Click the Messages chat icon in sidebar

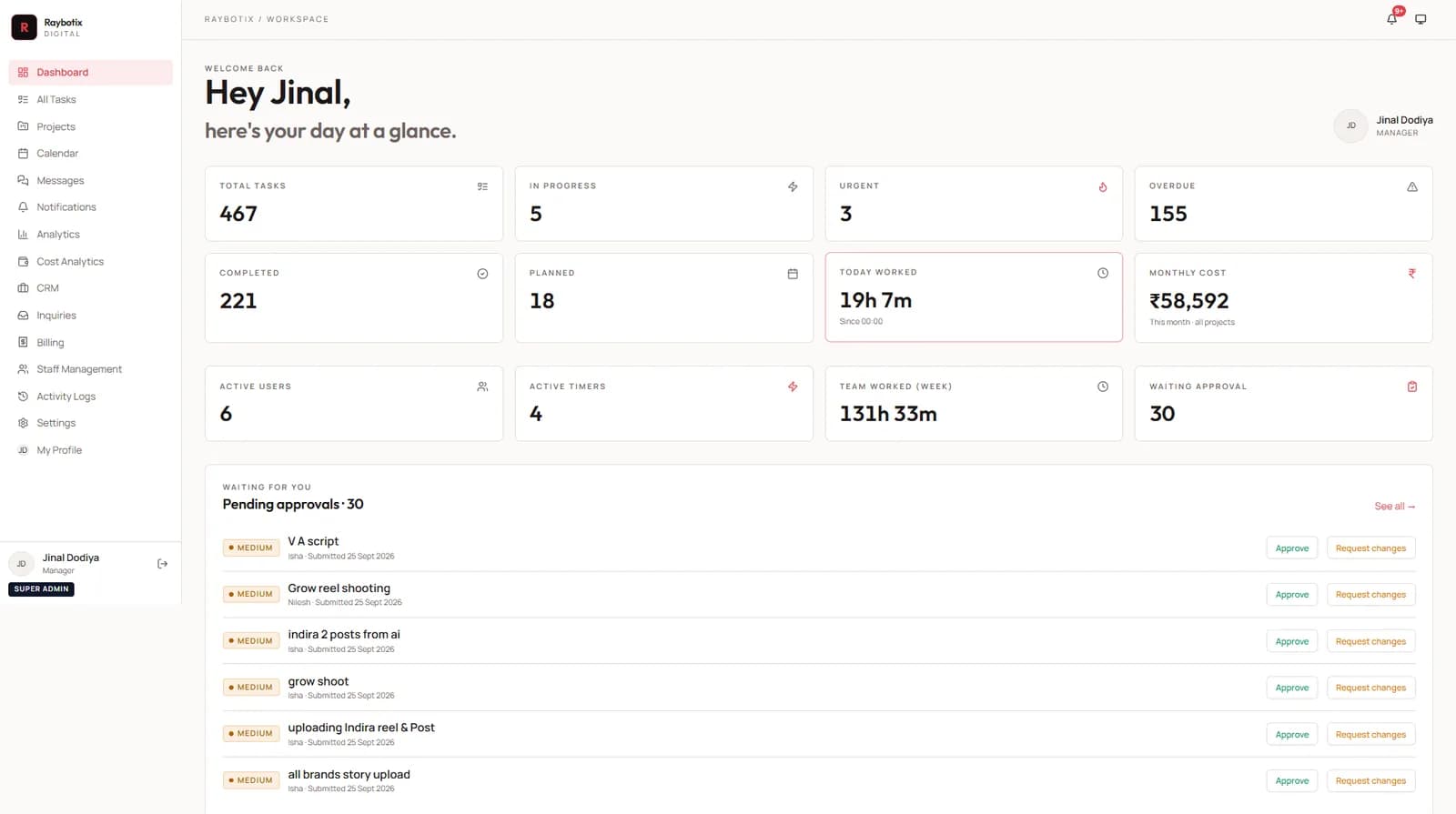tap(23, 181)
